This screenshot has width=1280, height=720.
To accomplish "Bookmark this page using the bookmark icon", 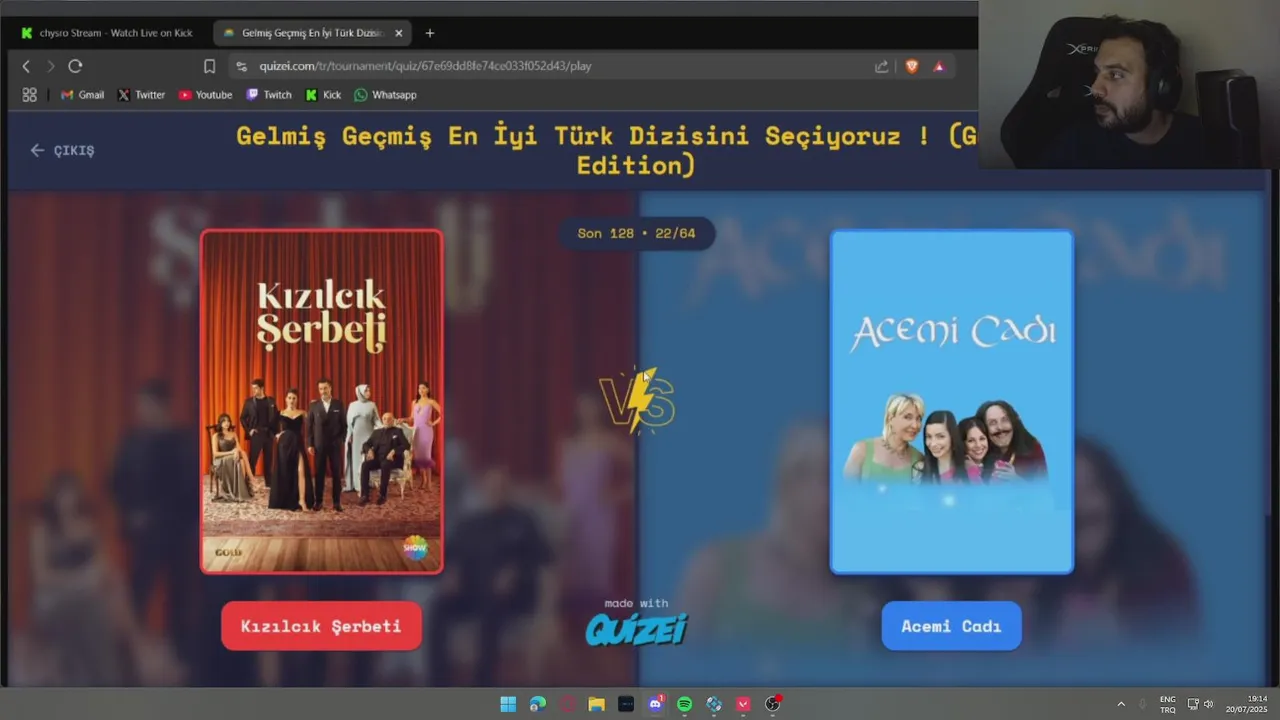I will click(x=209, y=66).
